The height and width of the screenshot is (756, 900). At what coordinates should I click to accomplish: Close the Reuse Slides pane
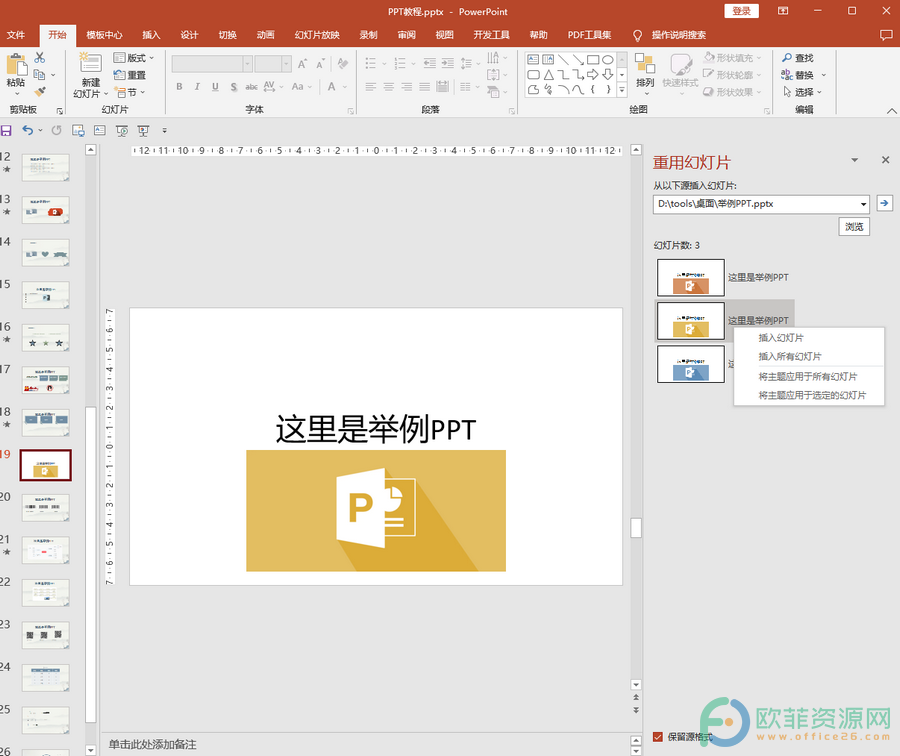click(x=886, y=160)
